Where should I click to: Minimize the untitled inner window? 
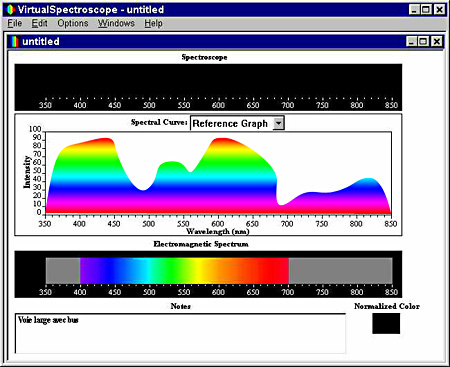411,42
